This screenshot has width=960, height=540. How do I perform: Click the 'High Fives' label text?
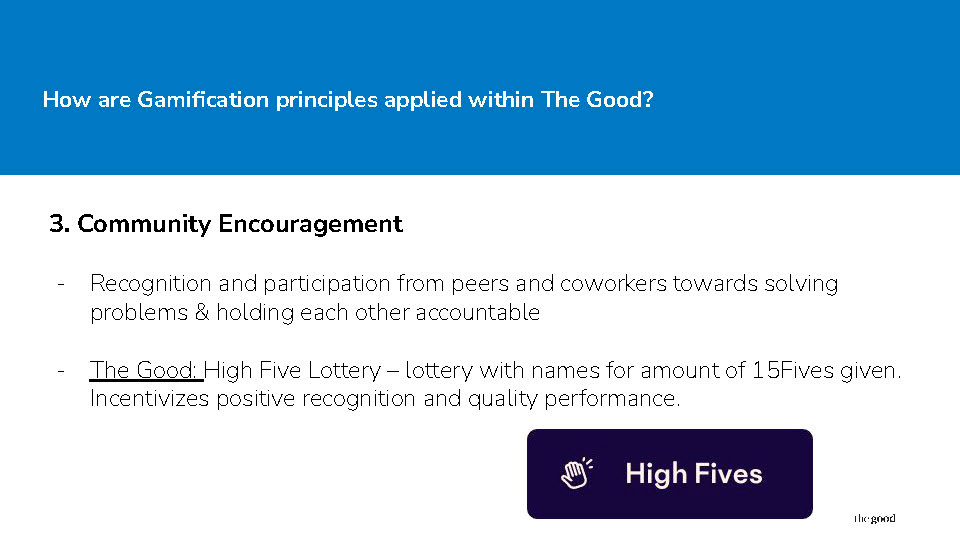pos(694,474)
